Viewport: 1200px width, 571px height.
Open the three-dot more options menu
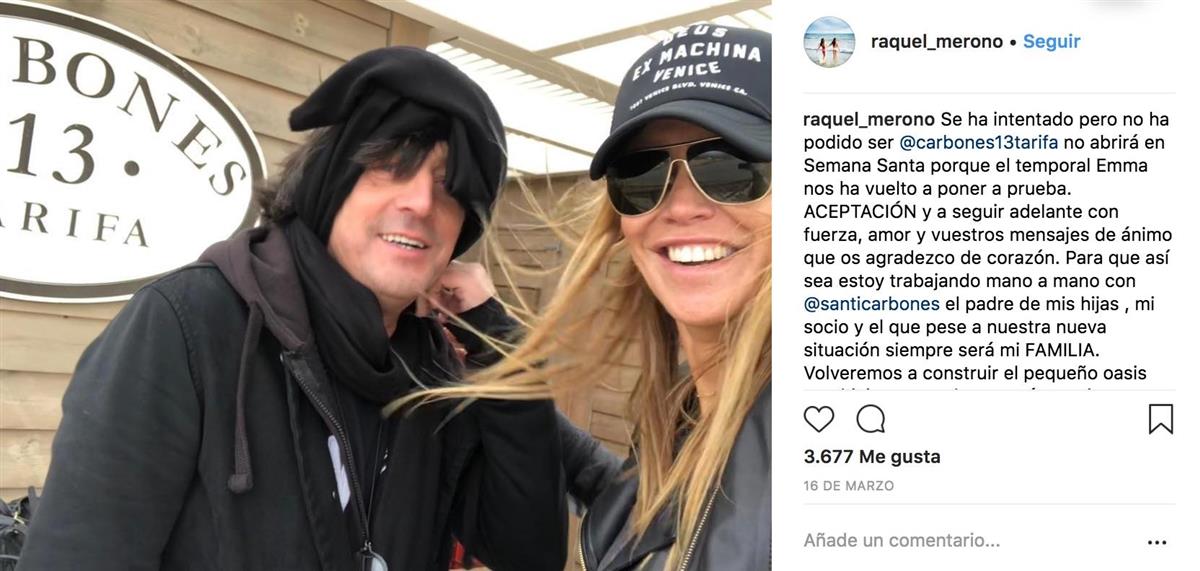click(x=1157, y=542)
